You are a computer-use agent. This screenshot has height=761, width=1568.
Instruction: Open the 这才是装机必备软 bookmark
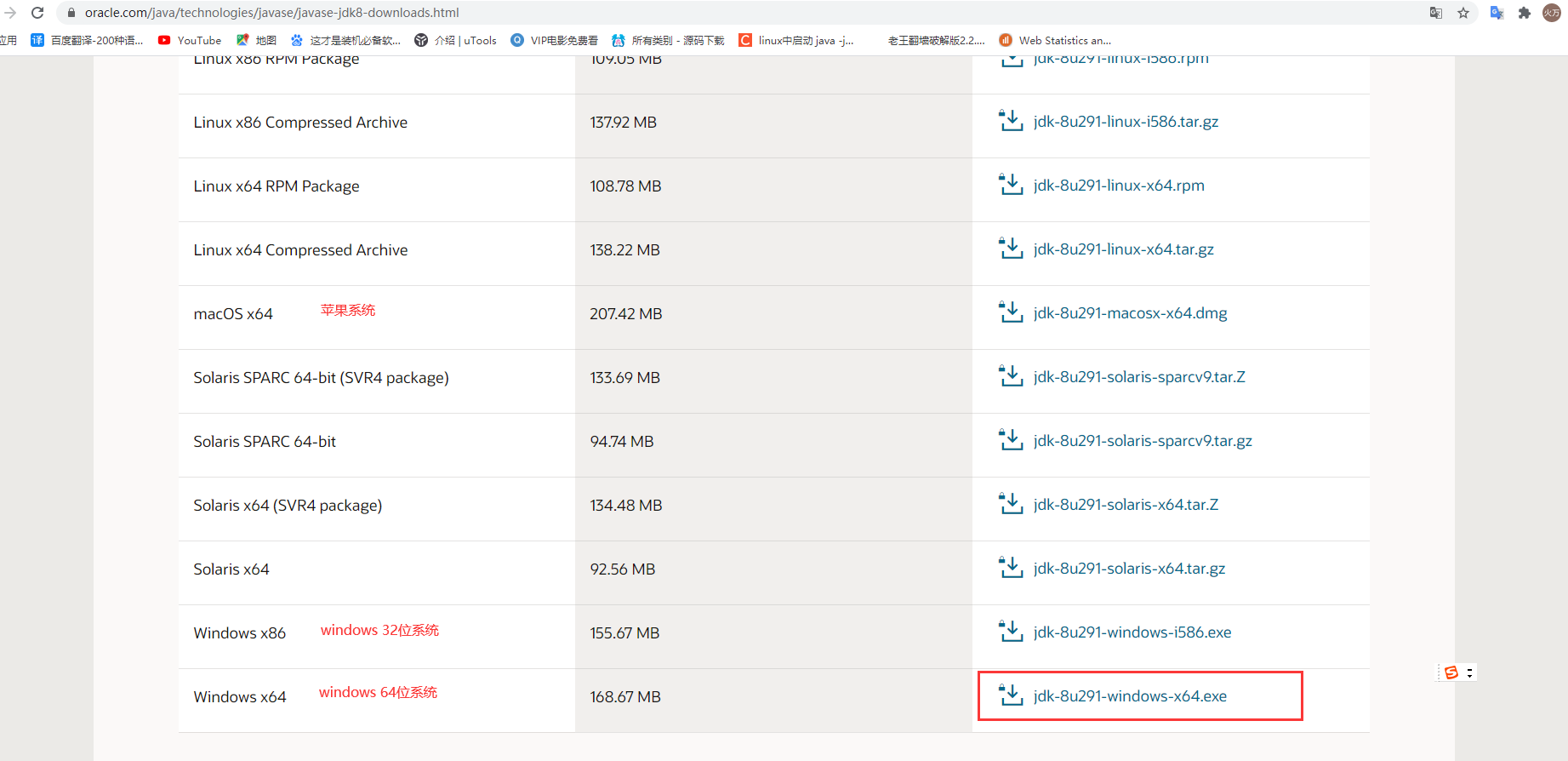[345, 40]
